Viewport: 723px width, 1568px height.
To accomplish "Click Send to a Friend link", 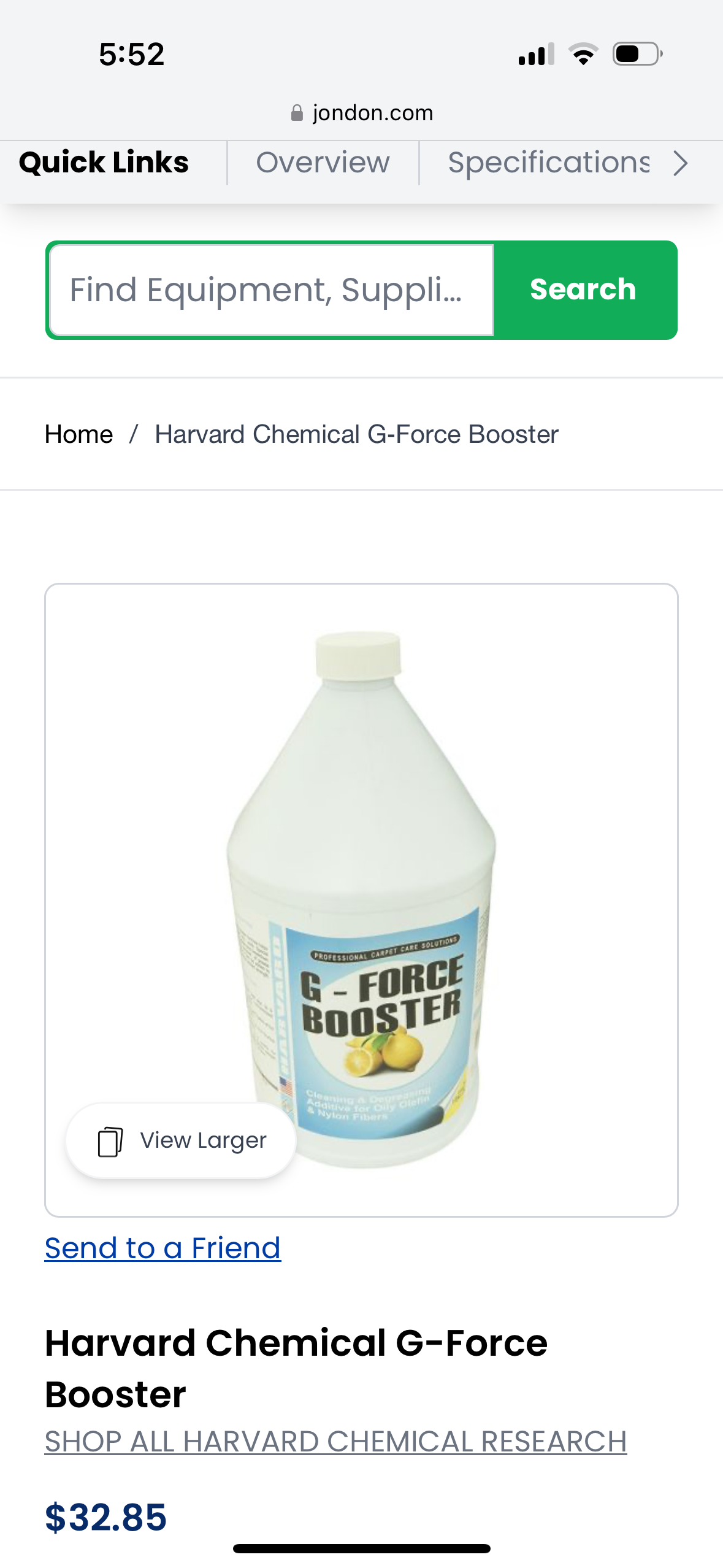I will [x=163, y=1248].
